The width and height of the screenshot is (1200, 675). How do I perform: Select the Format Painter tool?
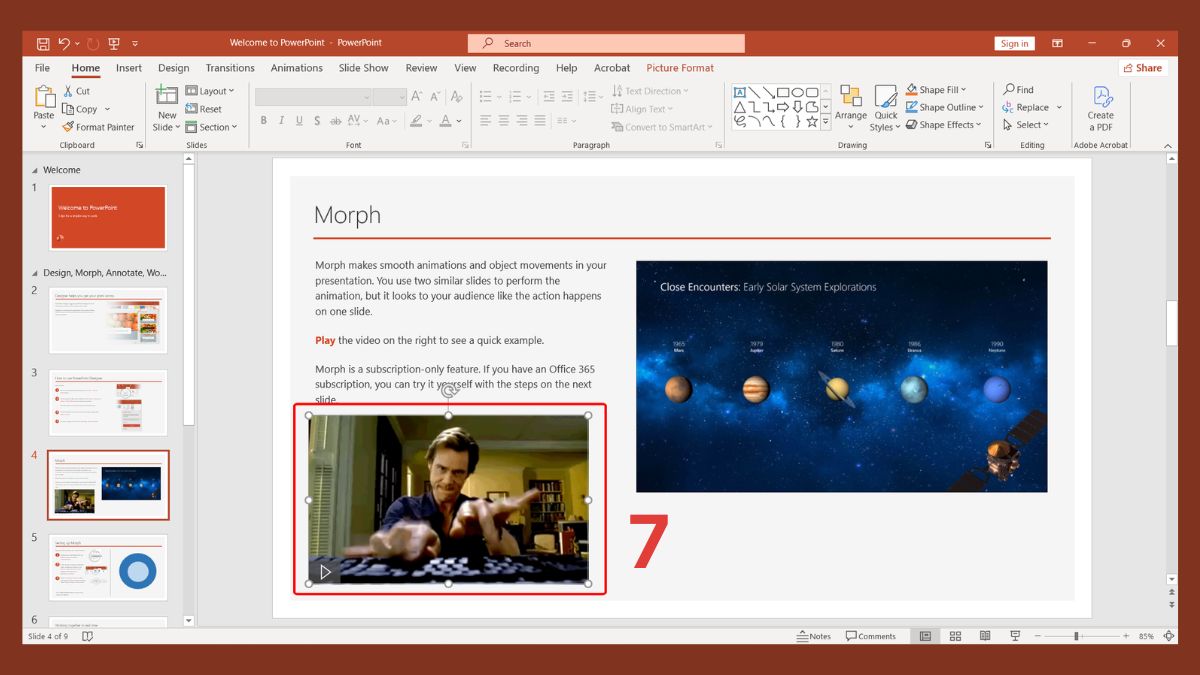click(x=99, y=126)
